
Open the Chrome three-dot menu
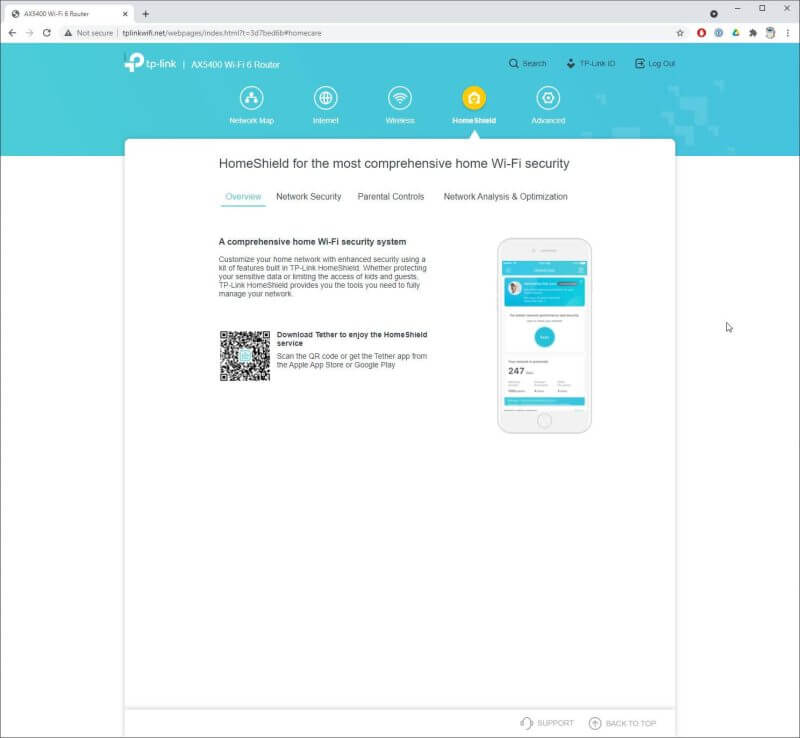(x=788, y=33)
